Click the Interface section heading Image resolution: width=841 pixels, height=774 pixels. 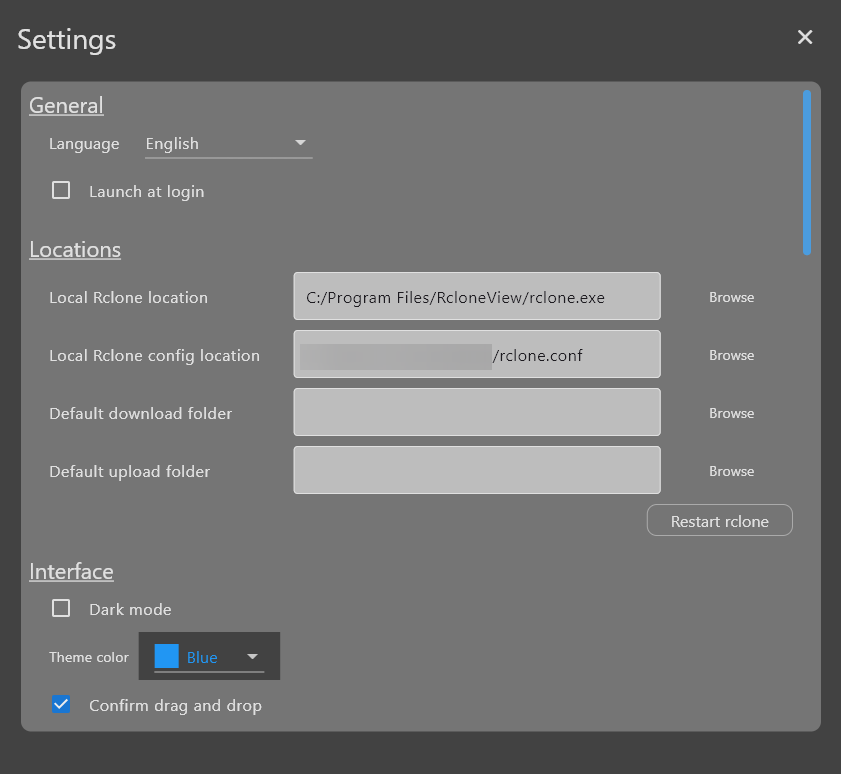point(71,572)
